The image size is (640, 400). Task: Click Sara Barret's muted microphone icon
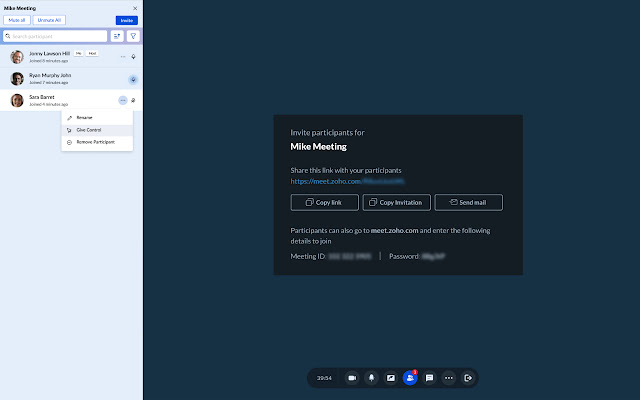[134, 100]
